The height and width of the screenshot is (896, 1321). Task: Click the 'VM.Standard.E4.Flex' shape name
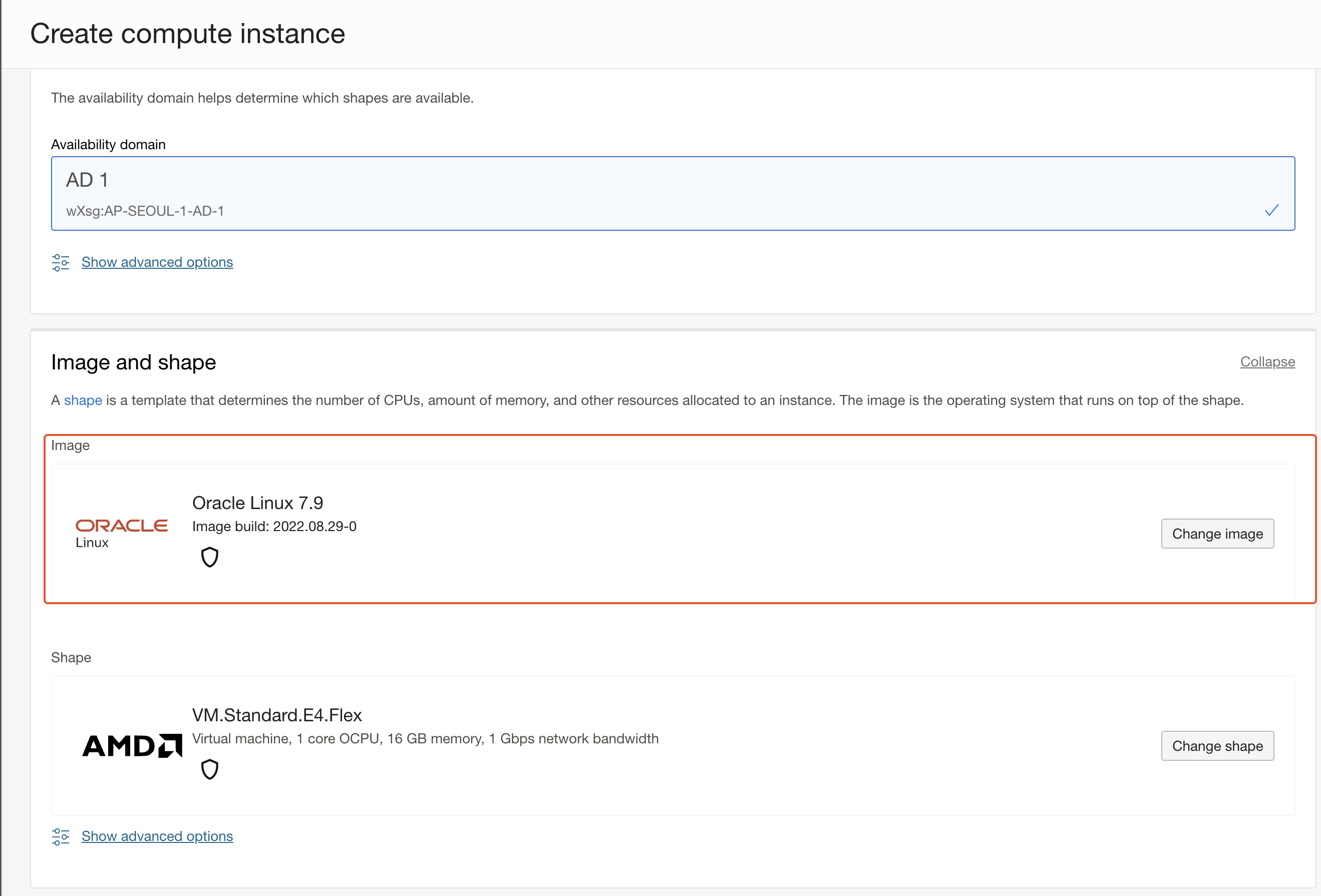click(277, 715)
